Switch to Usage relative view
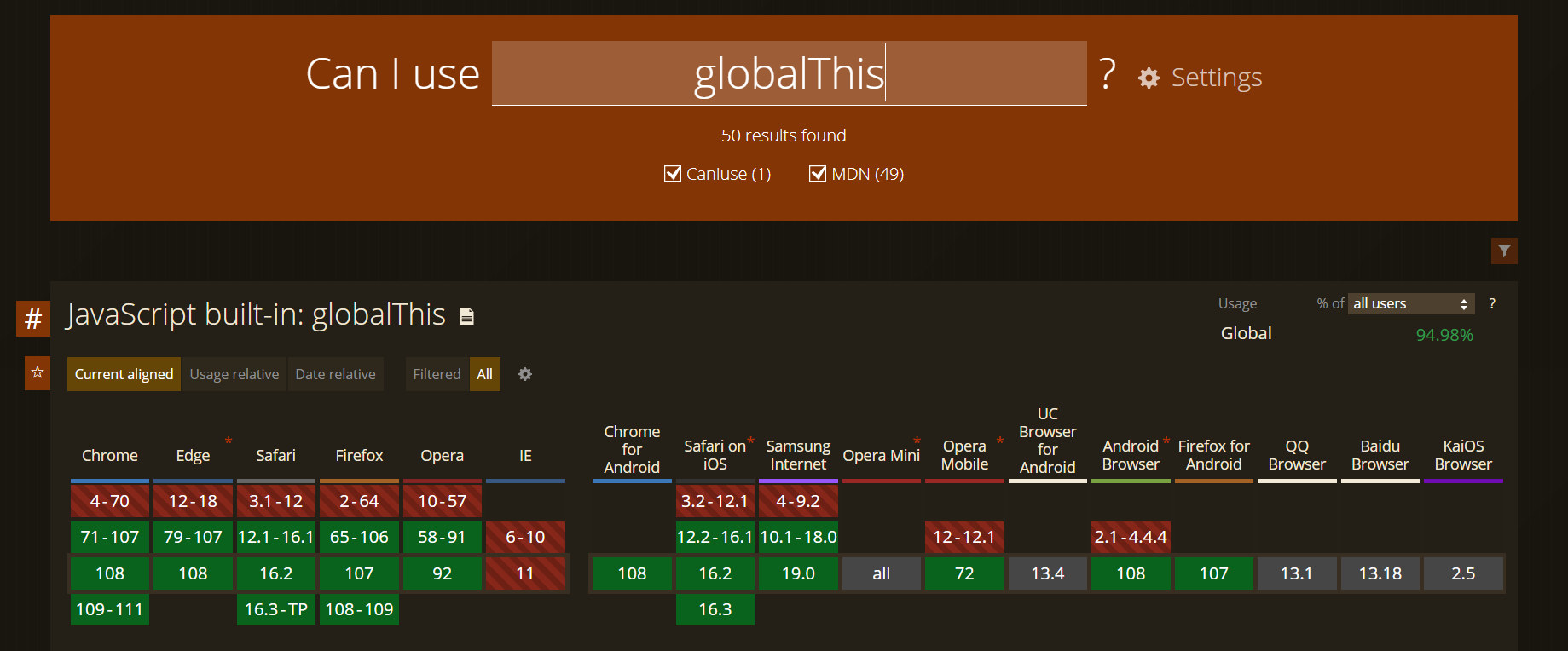 [234, 374]
